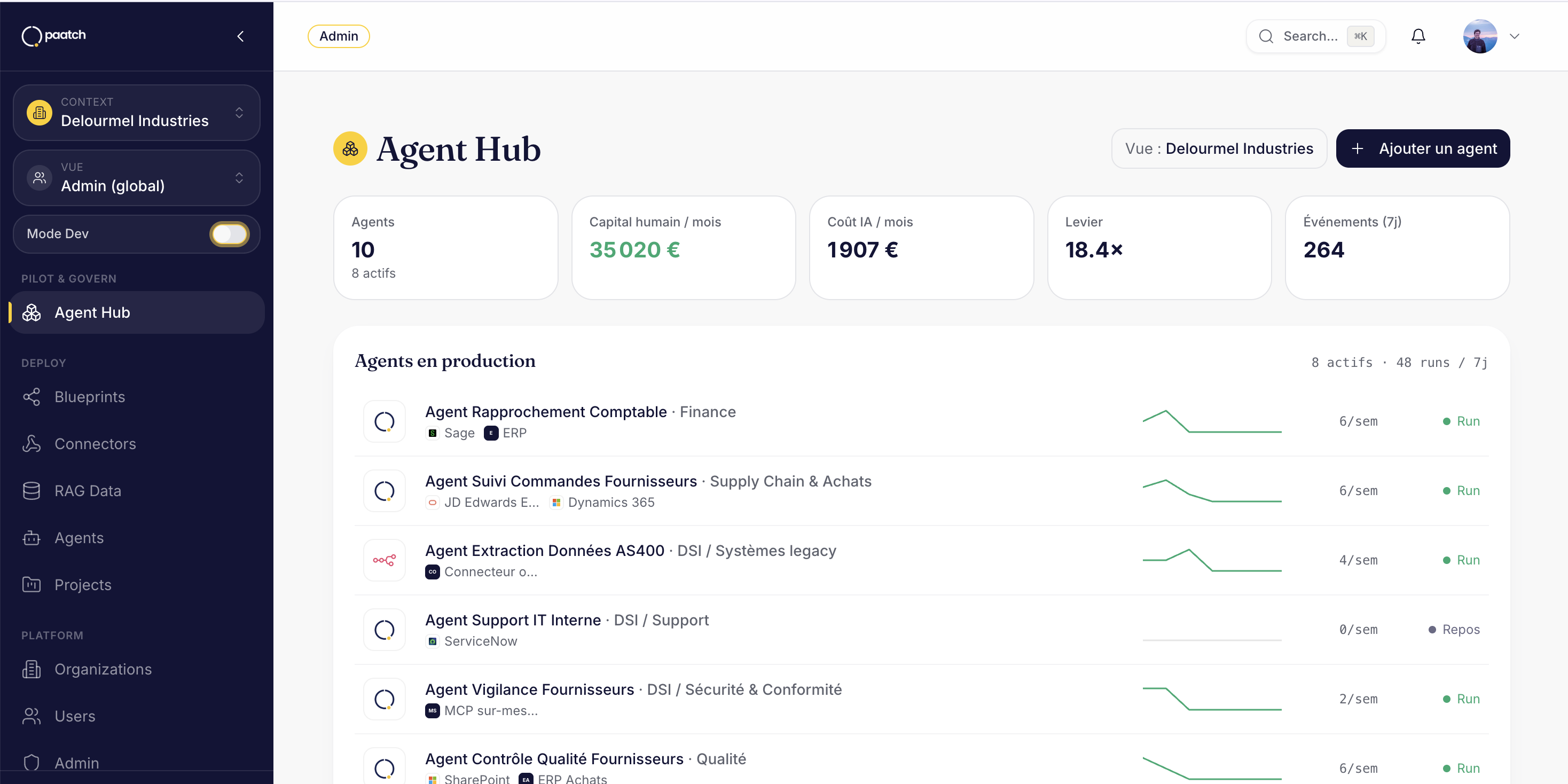The image size is (1568, 784).
Task: Focus the Search field
Action: (x=1315, y=36)
